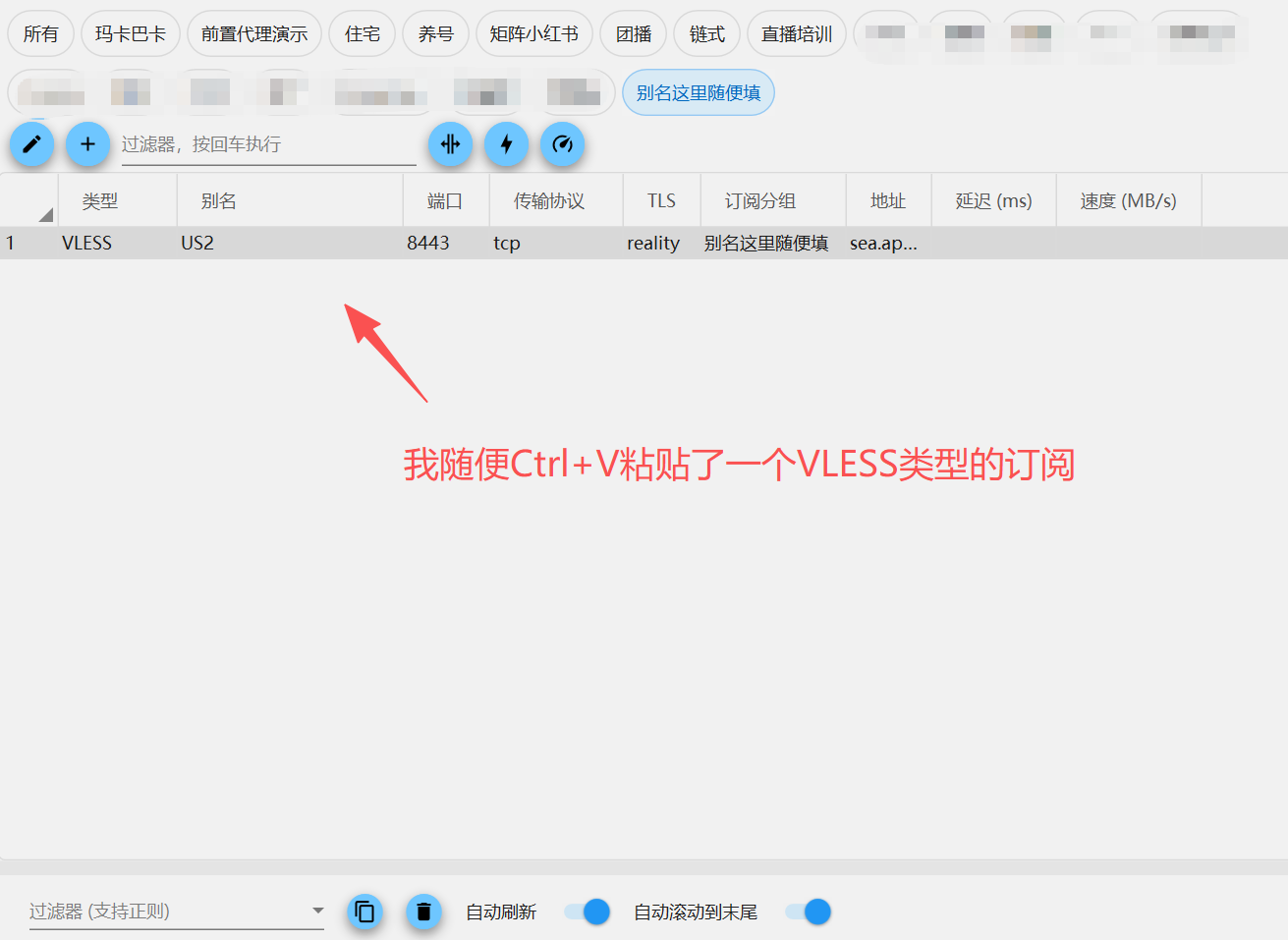Switch to the 直播培训 group

pos(796,32)
